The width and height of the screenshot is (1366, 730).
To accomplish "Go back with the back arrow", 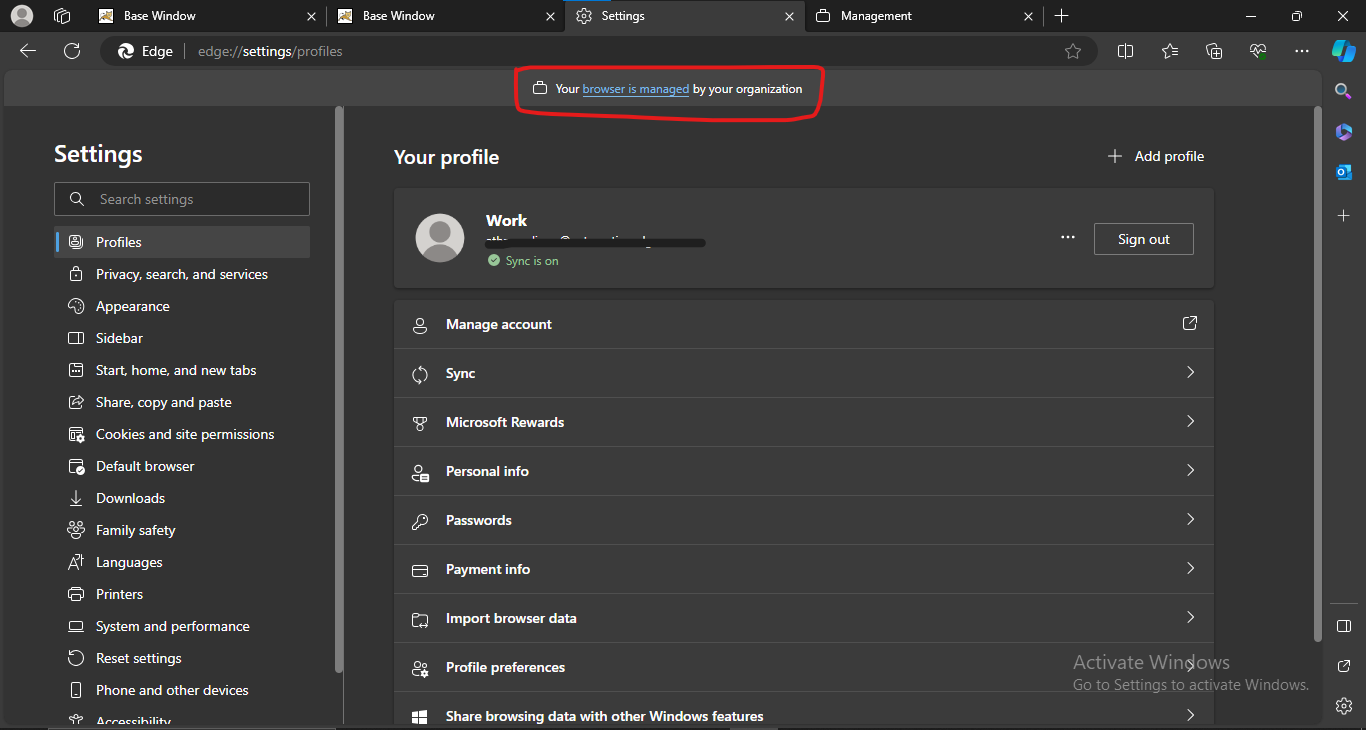I will point(28,51).
